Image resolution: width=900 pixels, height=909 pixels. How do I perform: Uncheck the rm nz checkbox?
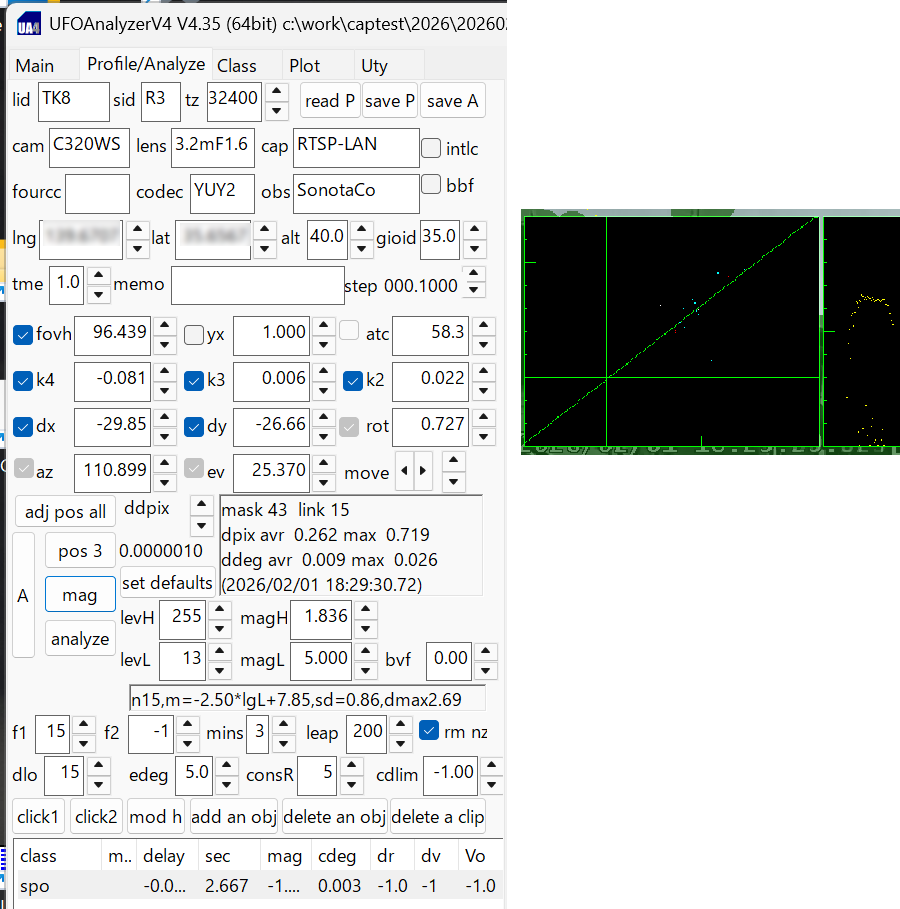point(430,731)
